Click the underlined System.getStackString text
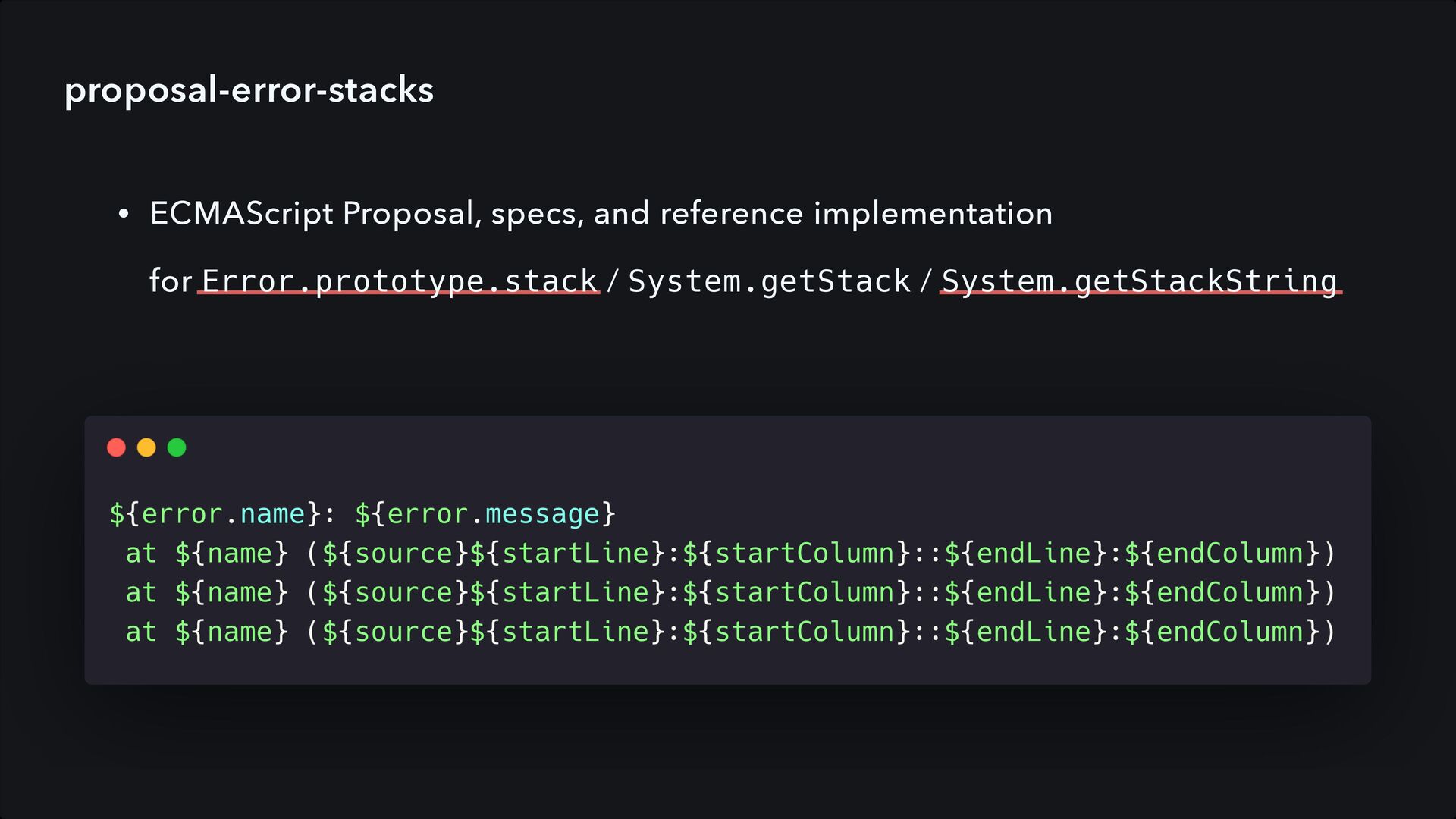Image resolution: width=1456 pixels, height=819 pixels. [x=1140, y=281]
